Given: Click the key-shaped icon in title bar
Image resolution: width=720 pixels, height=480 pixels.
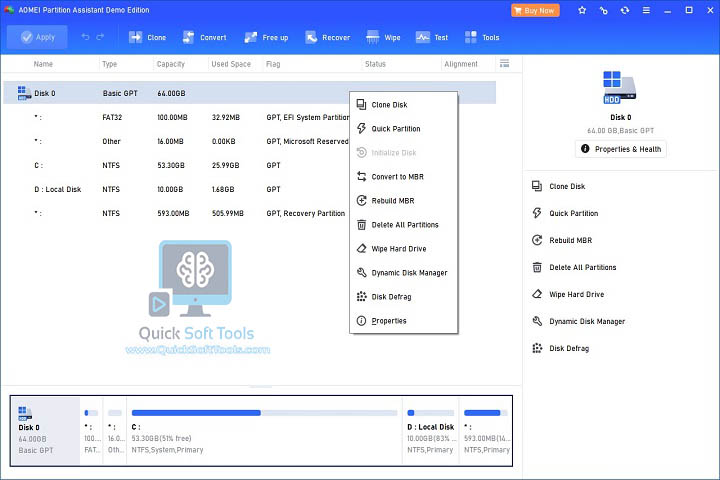Looking at the screenshot, I should 603,10.
